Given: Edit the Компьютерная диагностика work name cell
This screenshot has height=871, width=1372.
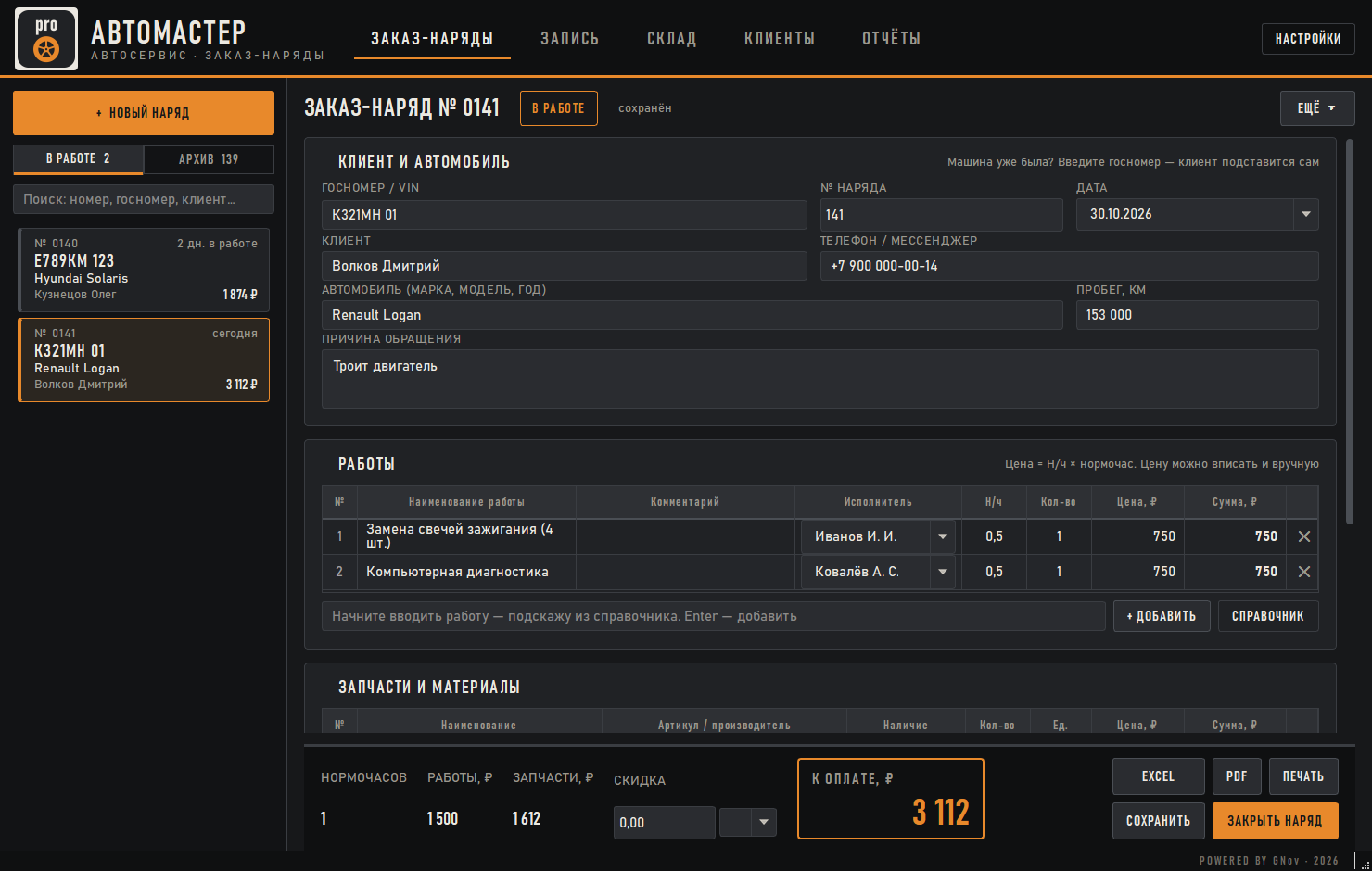Looking at the screenshot, I should [469, 572].
